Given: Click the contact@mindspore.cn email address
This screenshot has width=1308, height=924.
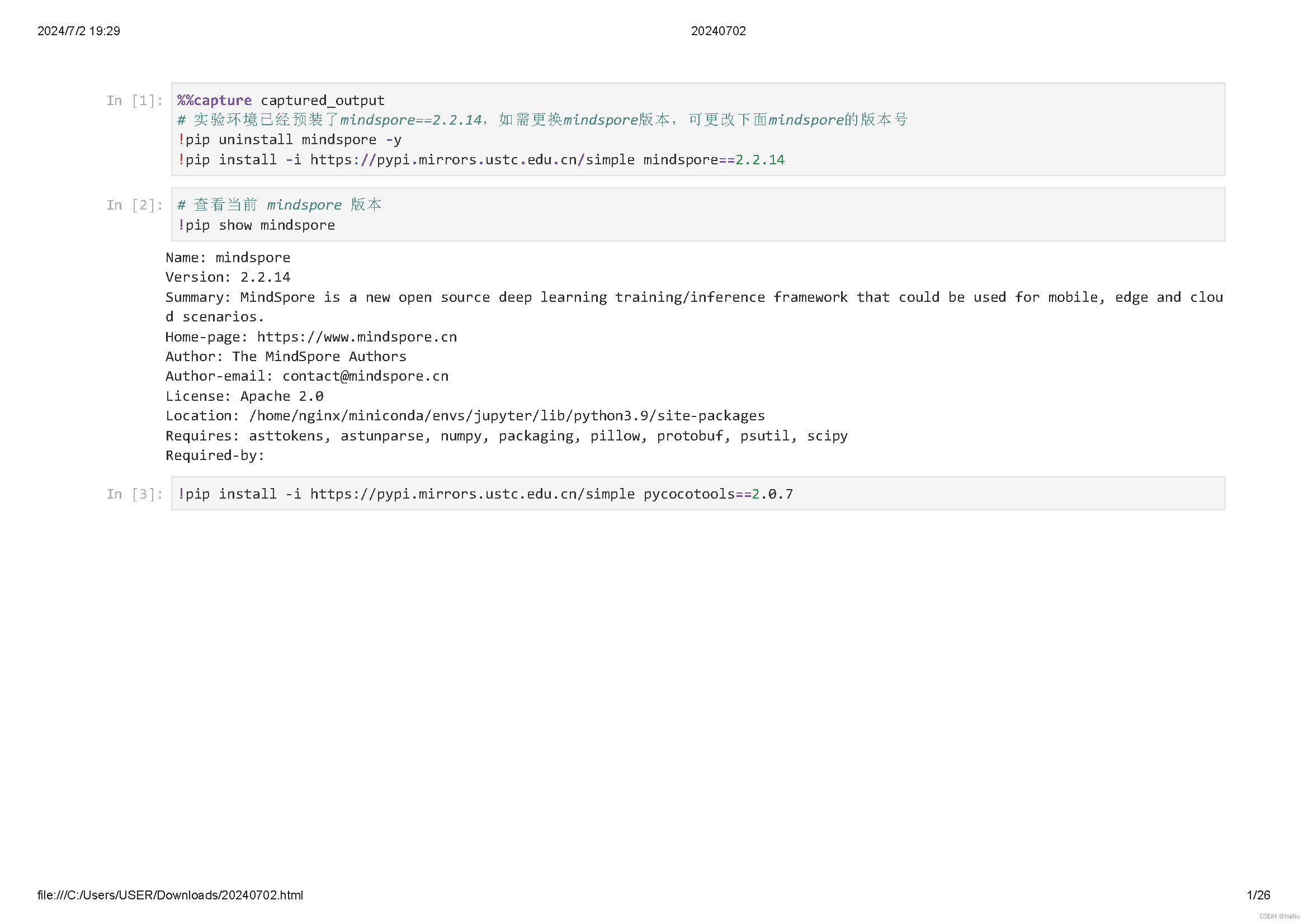Looking at the screenshot, I should (x=365, y=376).
